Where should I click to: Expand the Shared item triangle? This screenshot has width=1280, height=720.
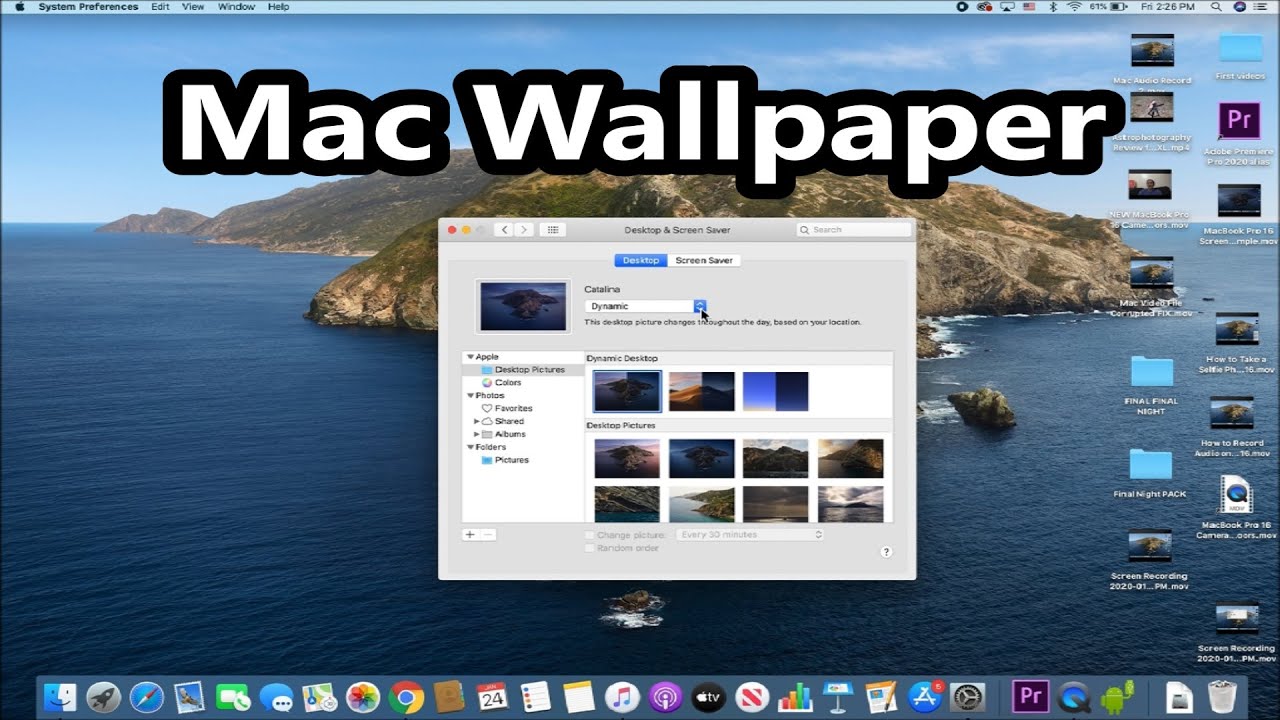click(x=477, y=422)
